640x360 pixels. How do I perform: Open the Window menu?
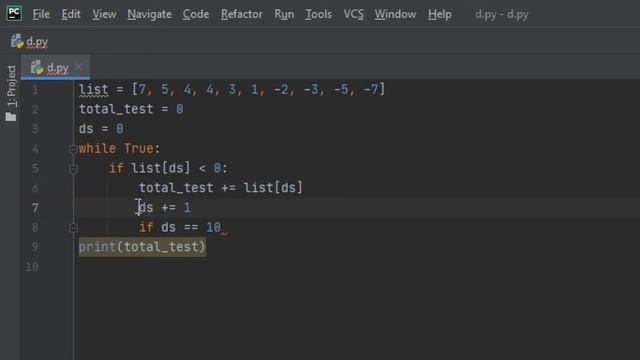point(395,14)
